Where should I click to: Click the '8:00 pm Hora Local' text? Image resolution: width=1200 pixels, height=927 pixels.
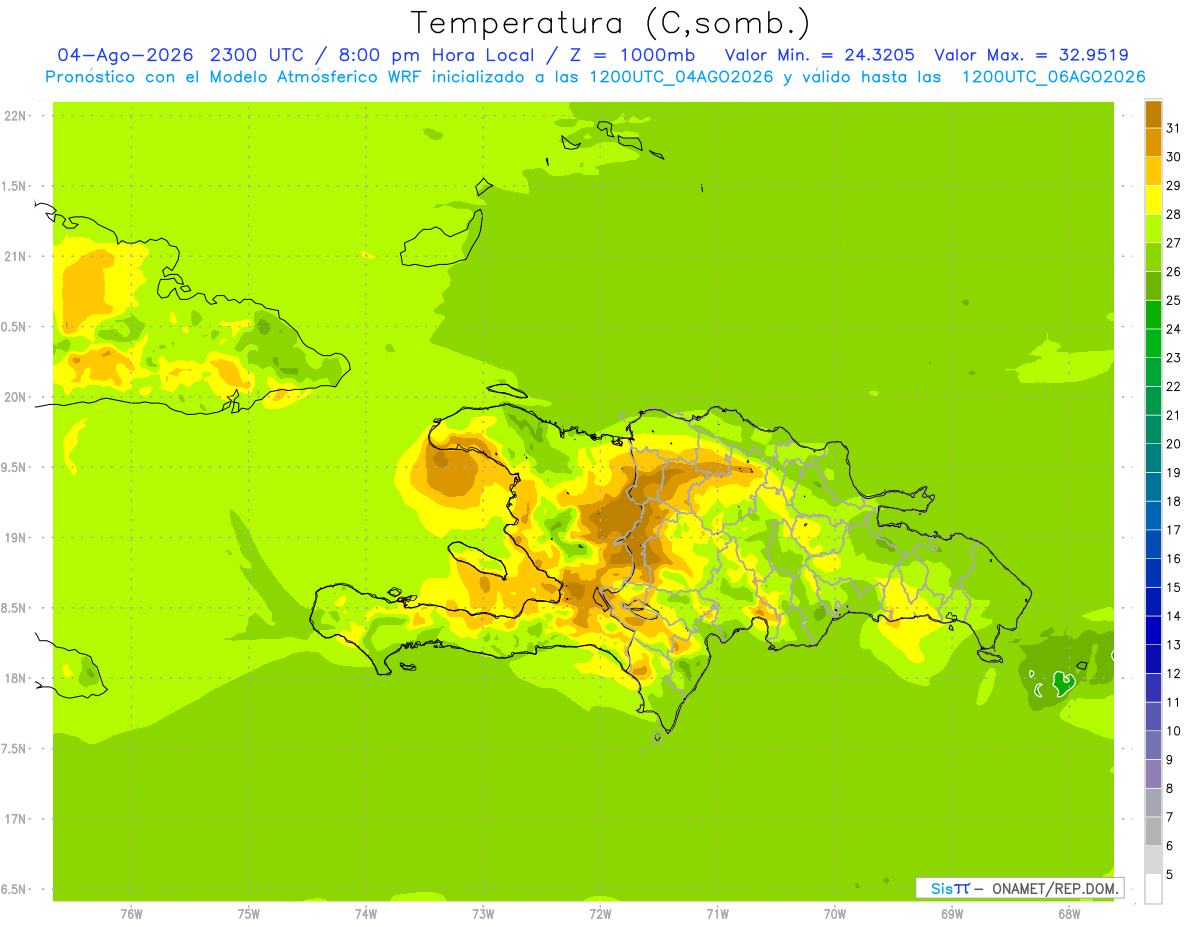(x=432, y=55)
